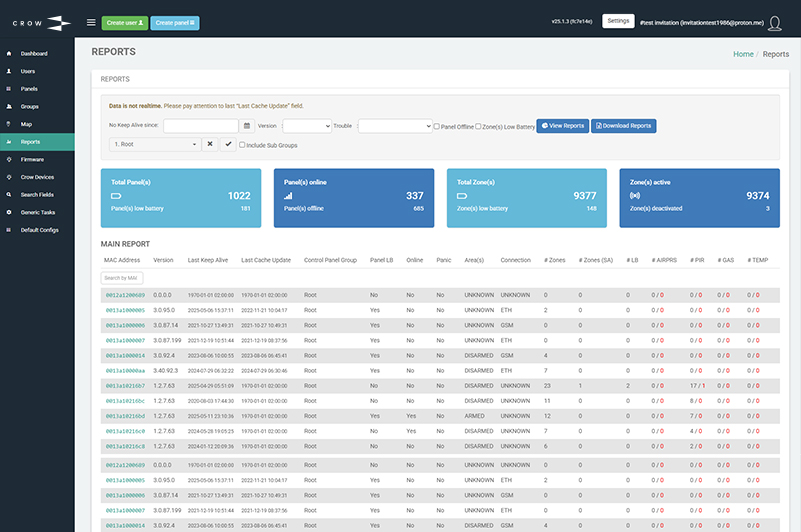
Task: Click the X clear group button
Action: click(x=210, y=145)
